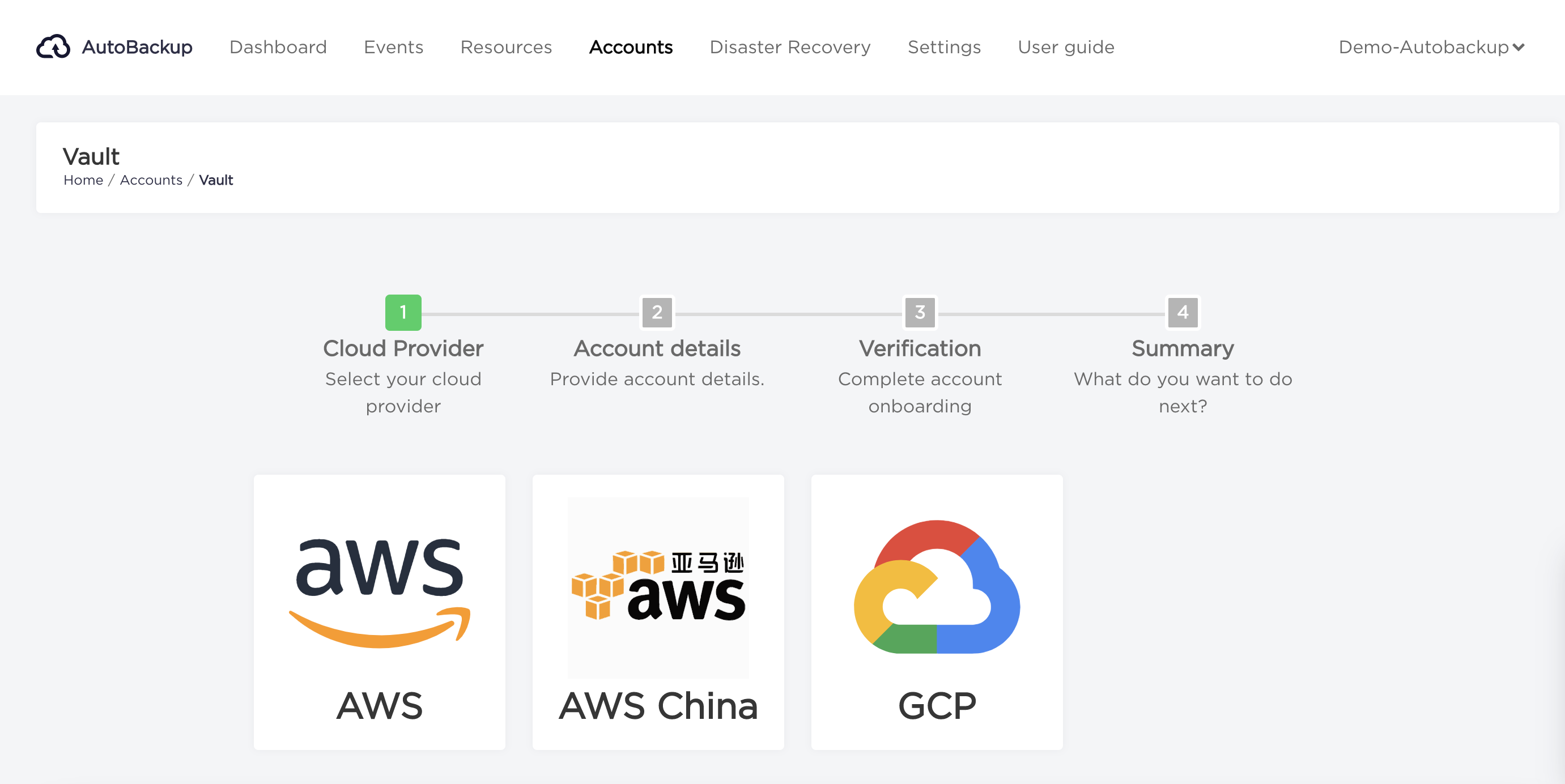1565x784 pixels.
Task: Open the User guide link
Action: click(x=1066, y=47)
